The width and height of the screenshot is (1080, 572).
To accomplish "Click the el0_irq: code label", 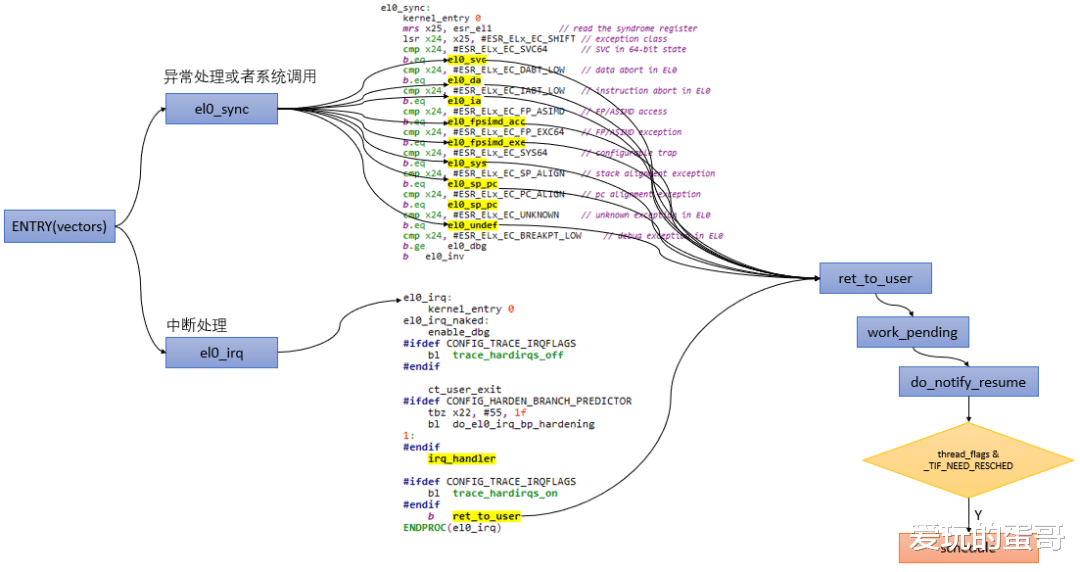I will click(x=428, y=298).
